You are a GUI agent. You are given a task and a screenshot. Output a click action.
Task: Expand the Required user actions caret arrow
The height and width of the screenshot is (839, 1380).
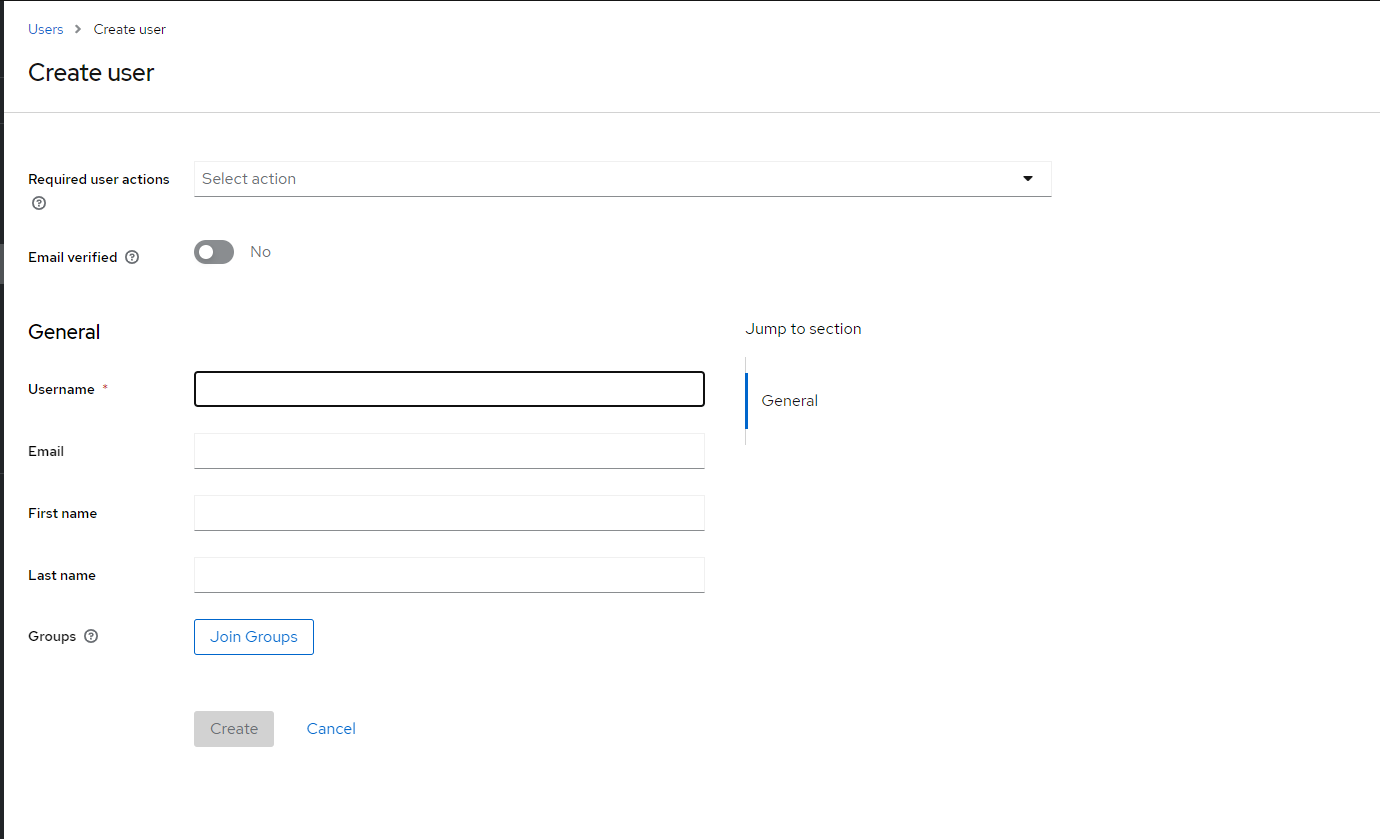(1027, 179)
